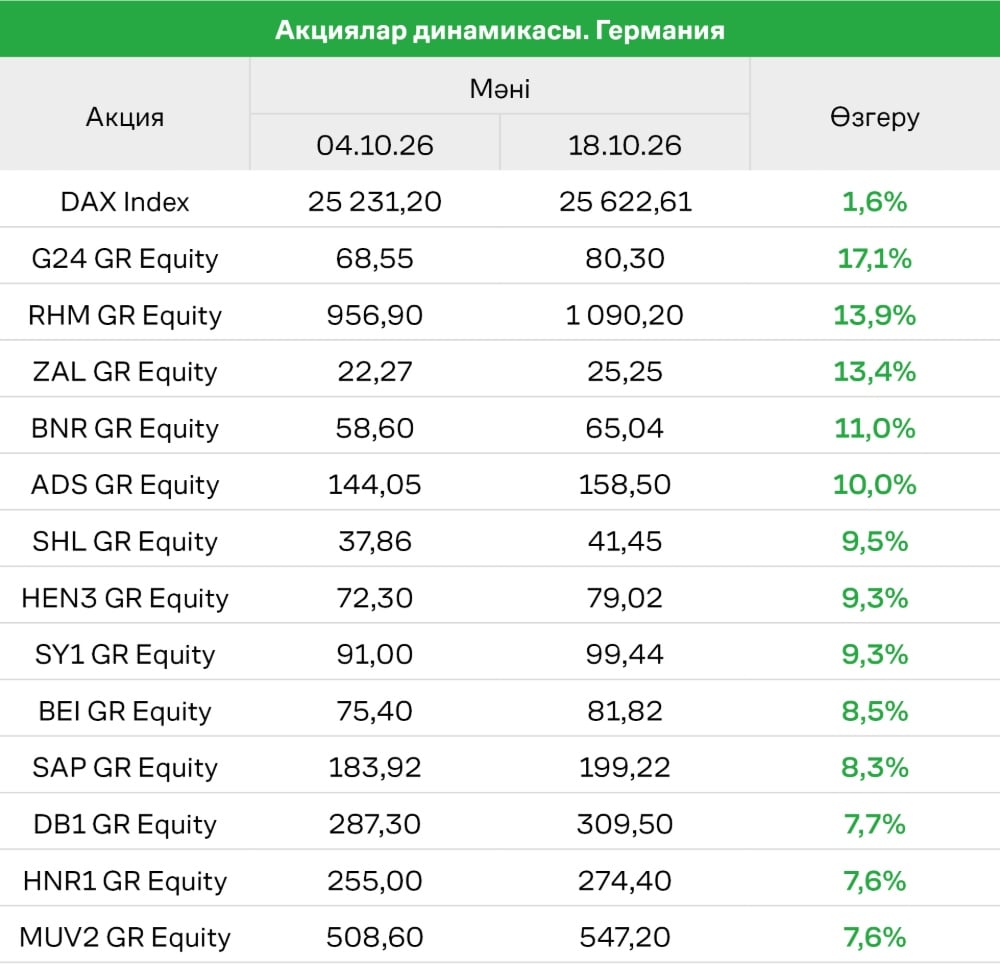
Task: Select the 'SAP GR Equity' row label
Action: click(x=125, y=768)
